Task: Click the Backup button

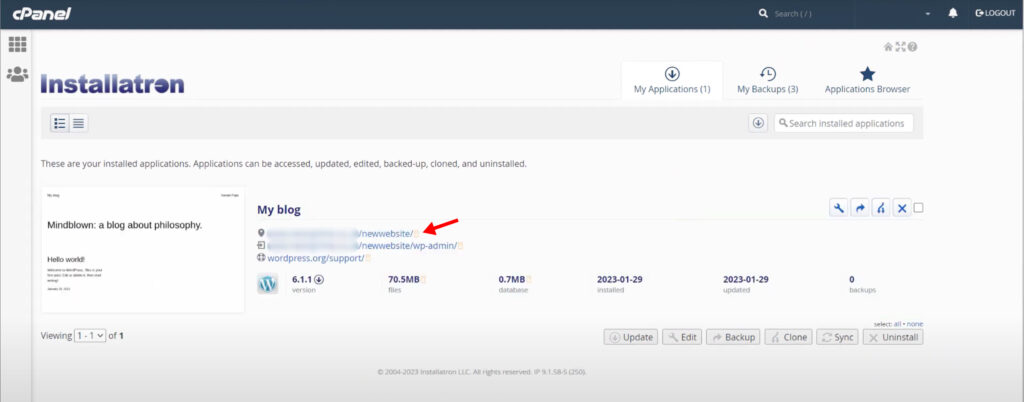Action: click(733, 337)
